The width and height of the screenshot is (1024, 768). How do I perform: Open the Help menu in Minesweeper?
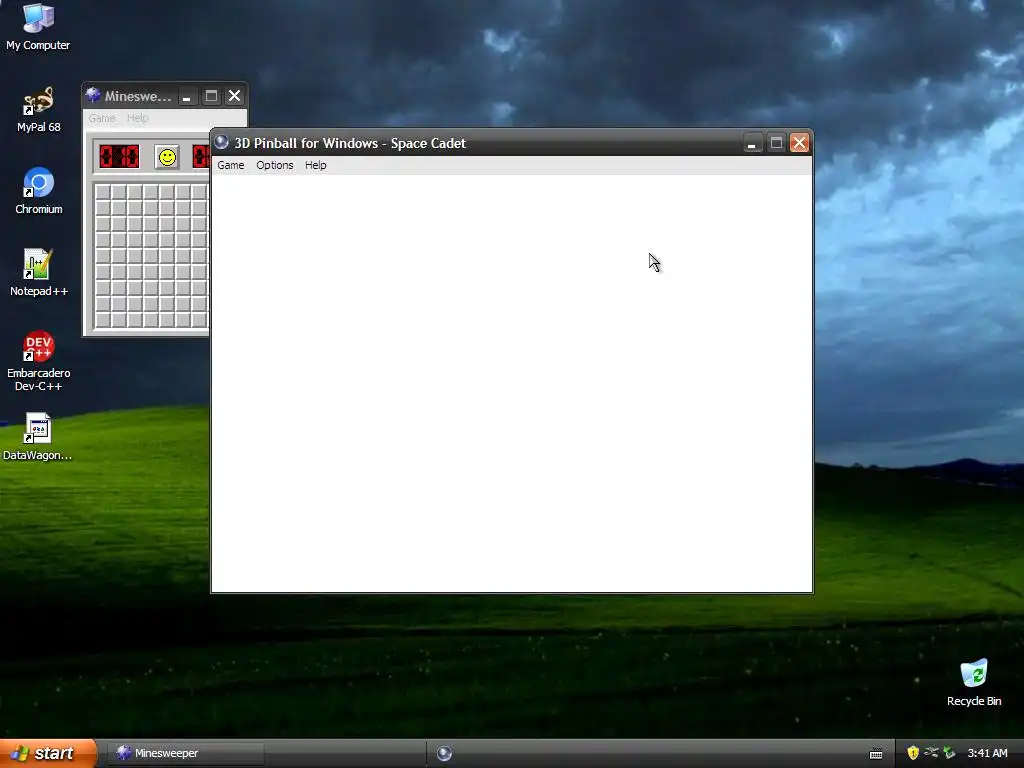pos(137,118)
